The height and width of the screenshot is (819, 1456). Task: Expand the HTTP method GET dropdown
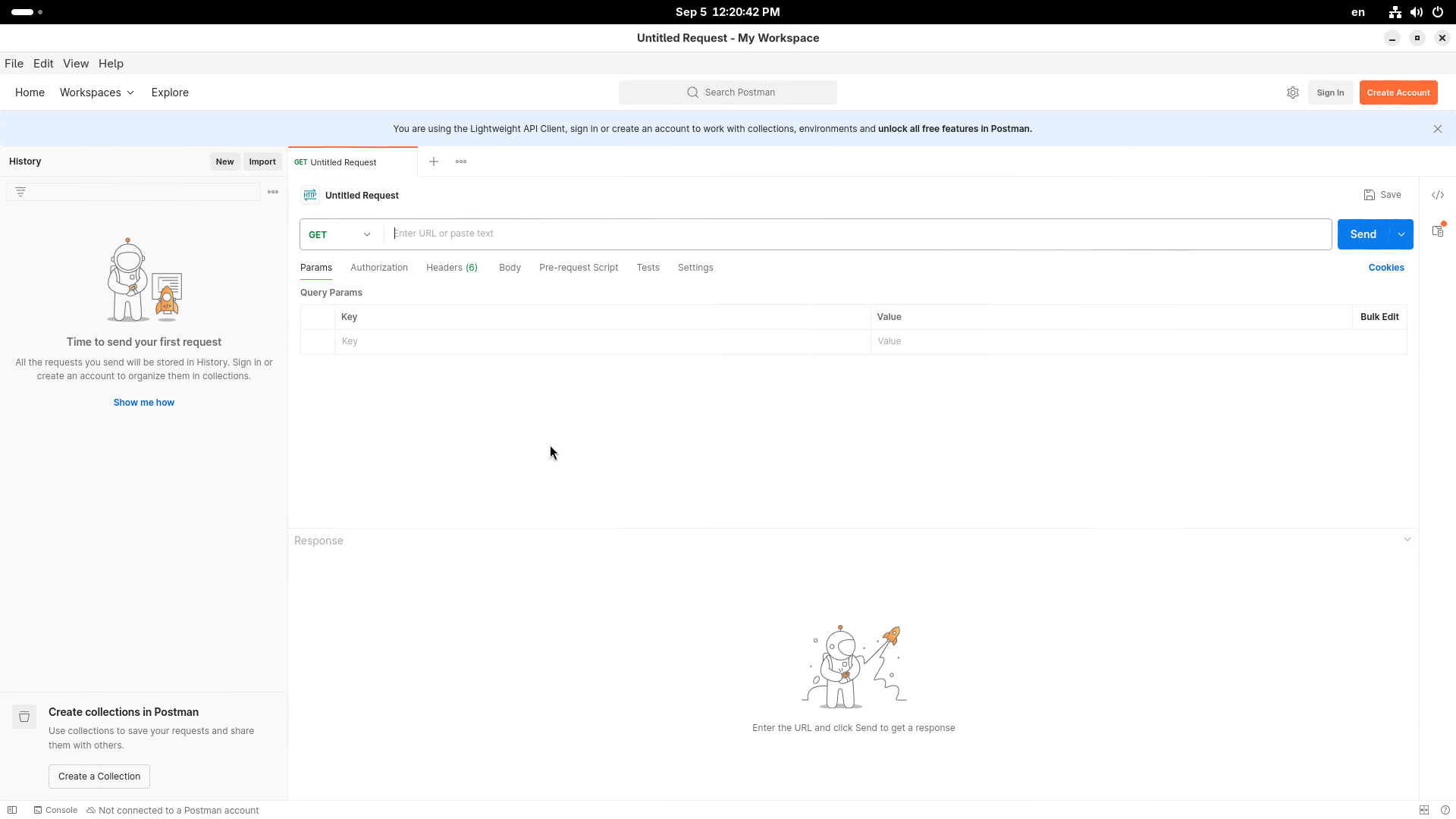[340, 234]
